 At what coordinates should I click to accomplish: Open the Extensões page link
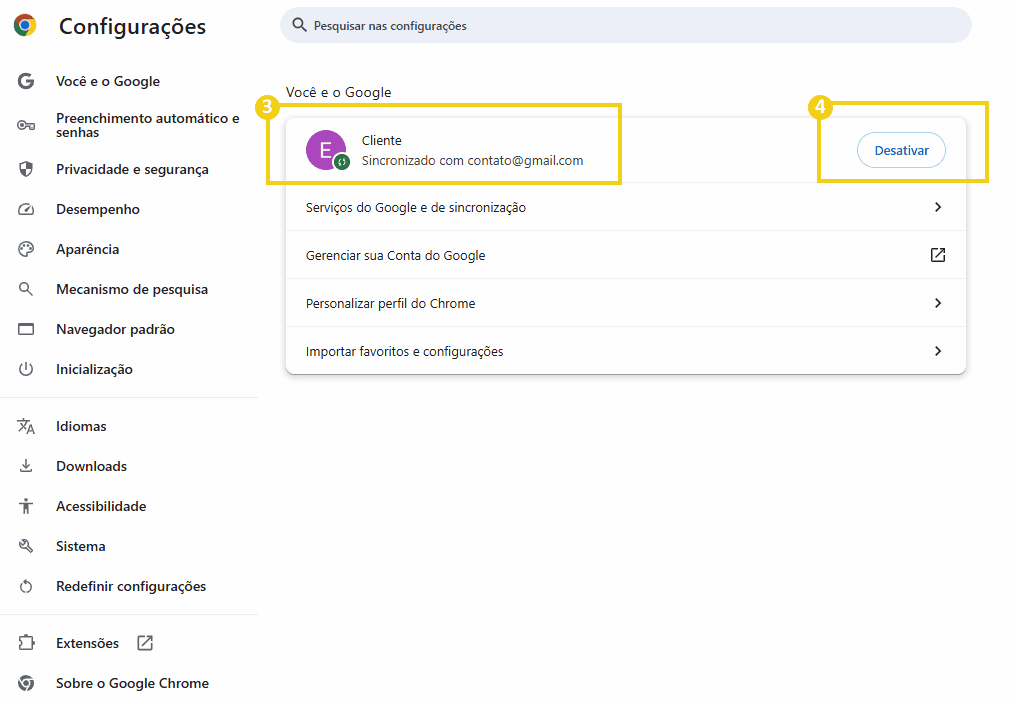click(88, 643)
